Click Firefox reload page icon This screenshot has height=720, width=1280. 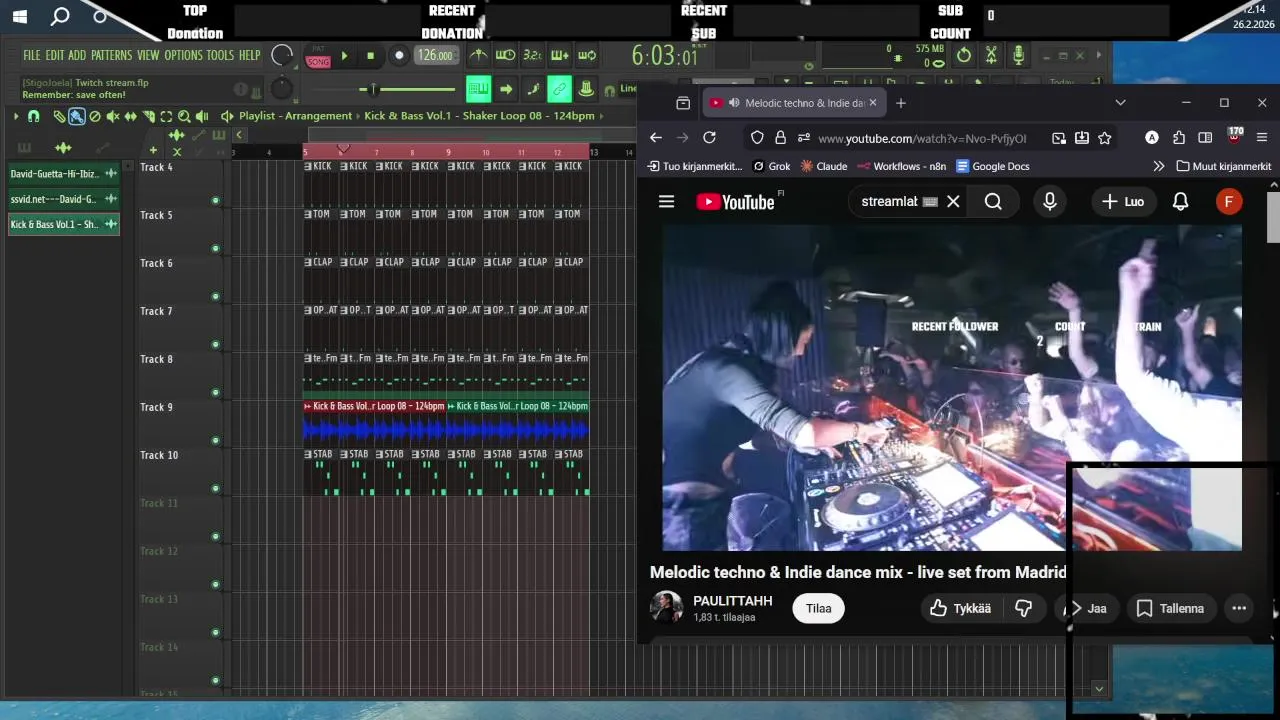click(x=709, y=138)
